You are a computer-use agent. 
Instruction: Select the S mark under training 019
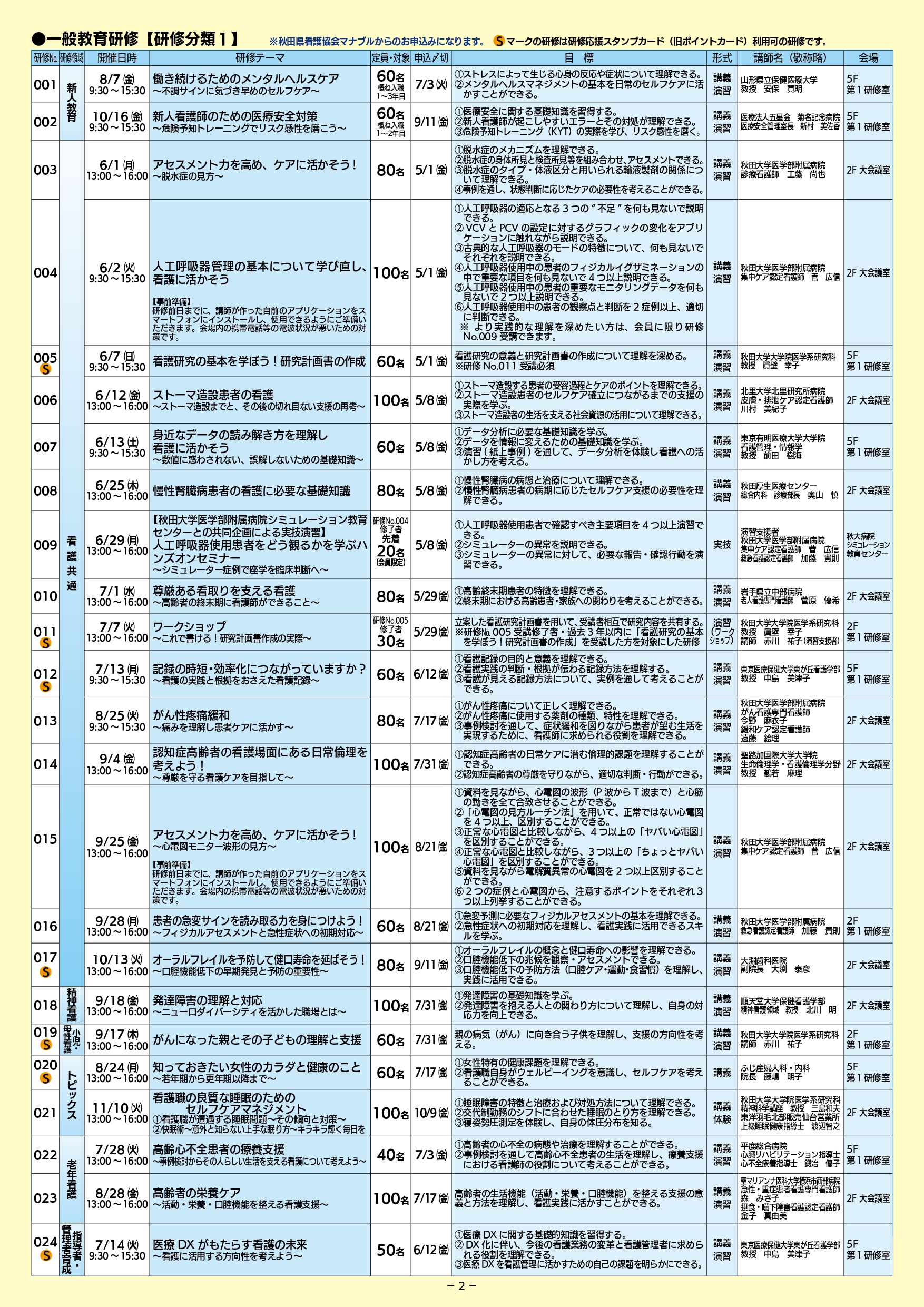tap(45, 1045)
